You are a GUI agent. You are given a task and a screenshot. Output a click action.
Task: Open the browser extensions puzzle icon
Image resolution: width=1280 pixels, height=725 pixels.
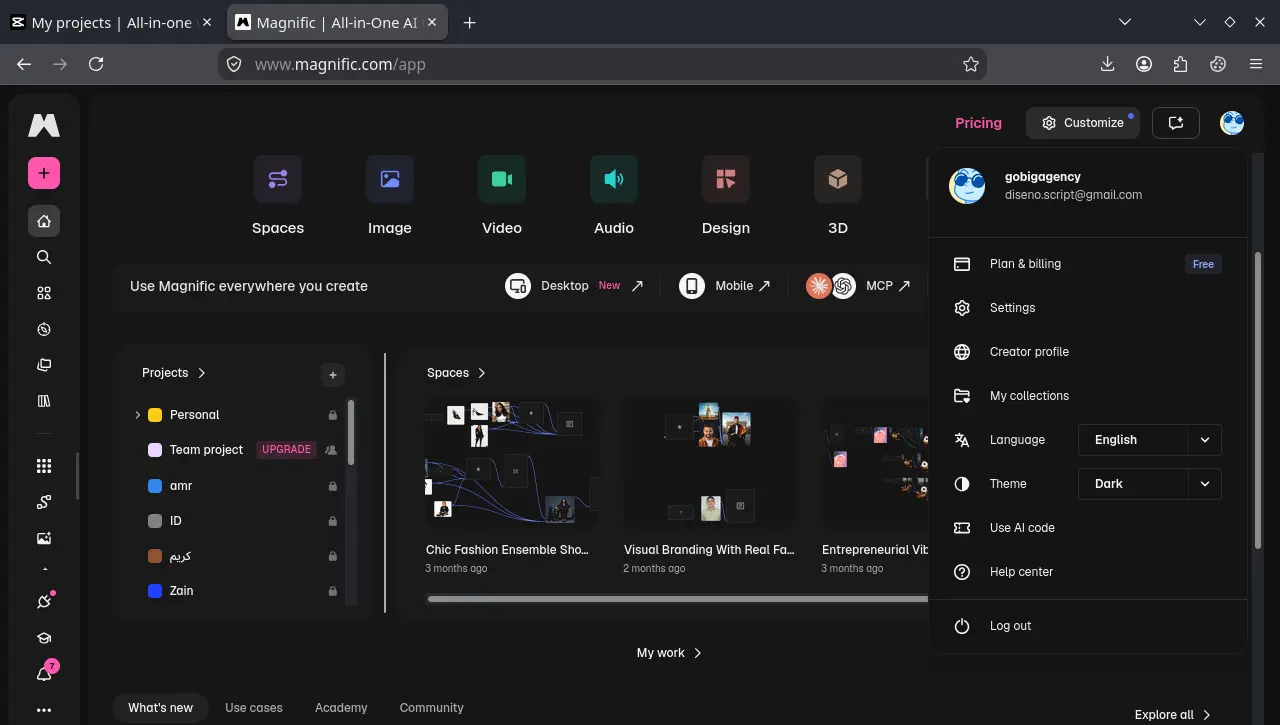1181,64
